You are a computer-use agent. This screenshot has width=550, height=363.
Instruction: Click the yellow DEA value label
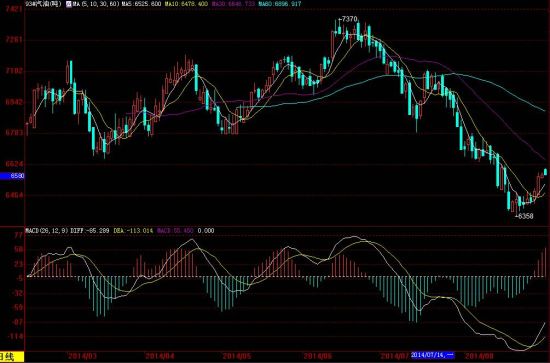[133, 231]
